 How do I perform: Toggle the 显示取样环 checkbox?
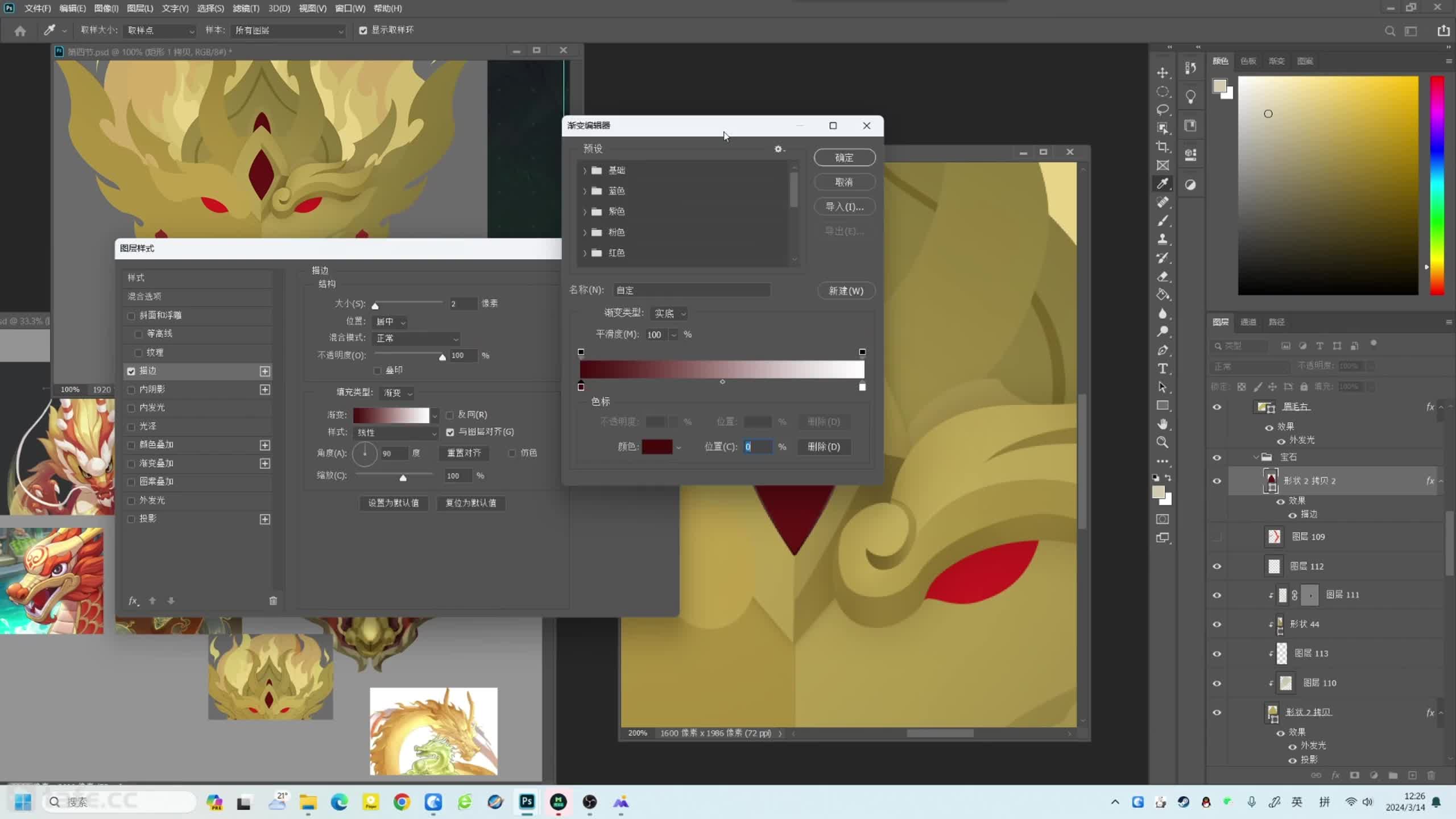click(363, 31)
